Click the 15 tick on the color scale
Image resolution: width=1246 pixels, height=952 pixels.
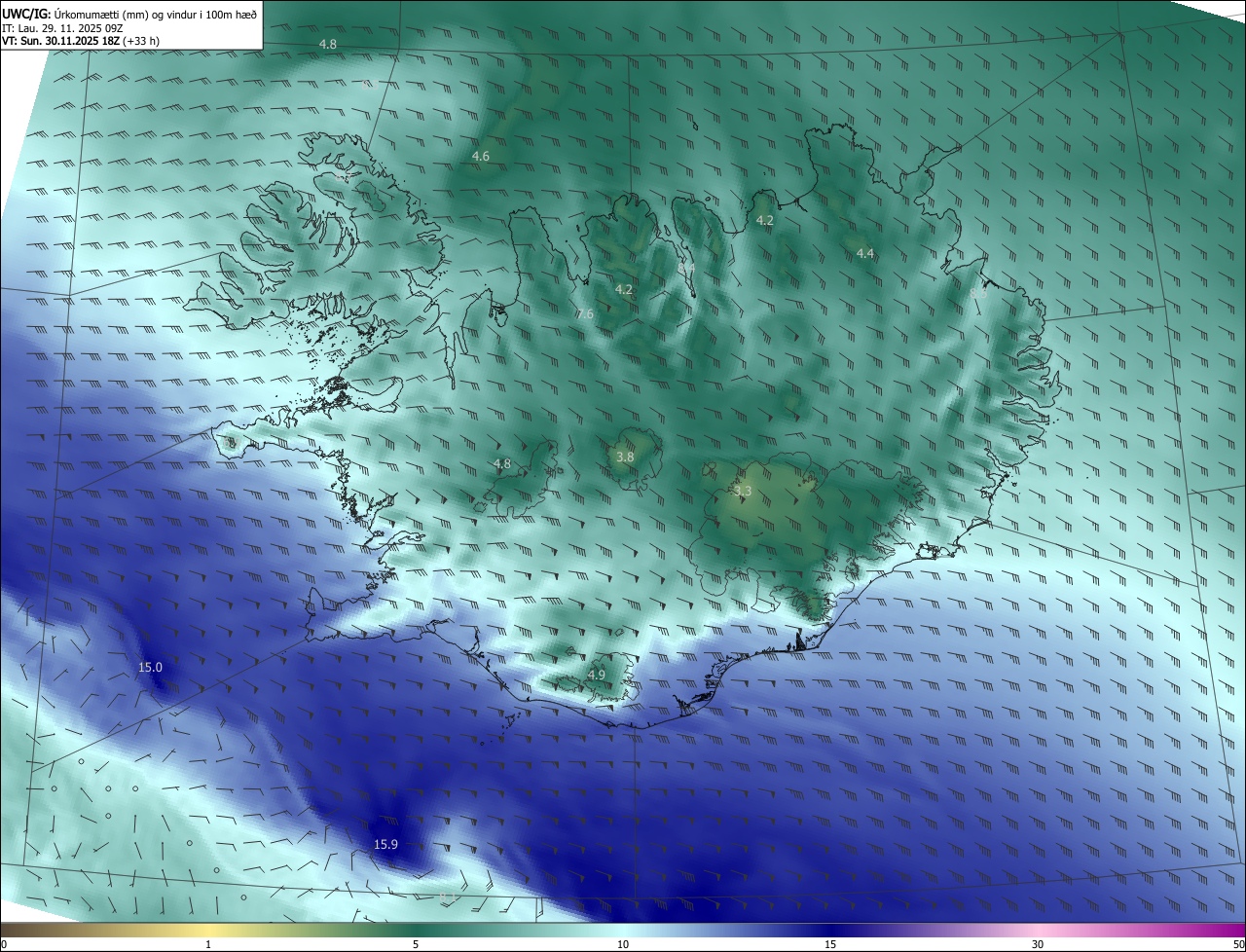point(830,944)
